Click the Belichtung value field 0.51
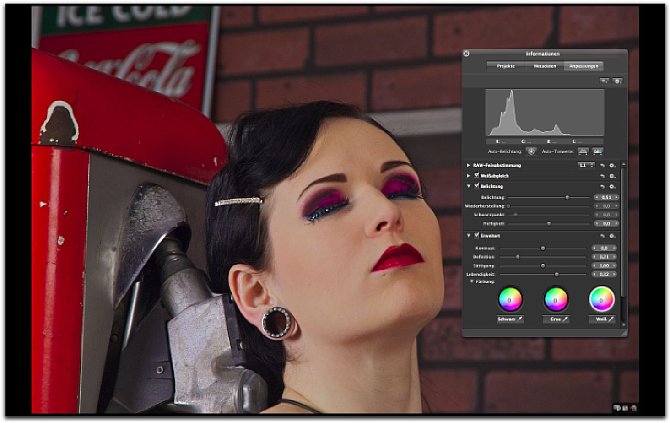The height and width of the screenshot is (423, 670). (606, 197)
